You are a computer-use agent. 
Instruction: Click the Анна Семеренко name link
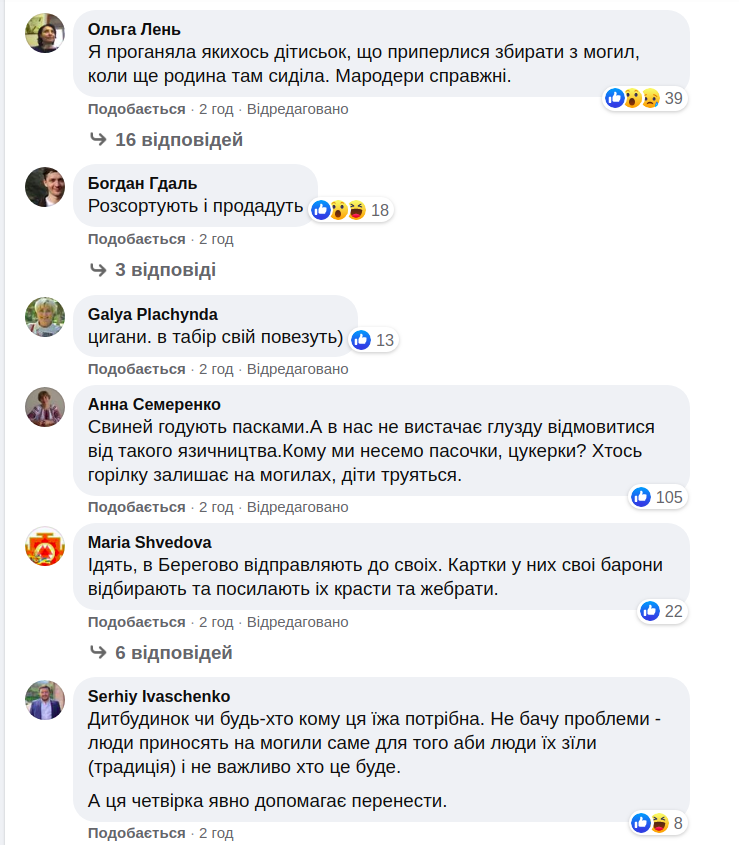point(154,404)
